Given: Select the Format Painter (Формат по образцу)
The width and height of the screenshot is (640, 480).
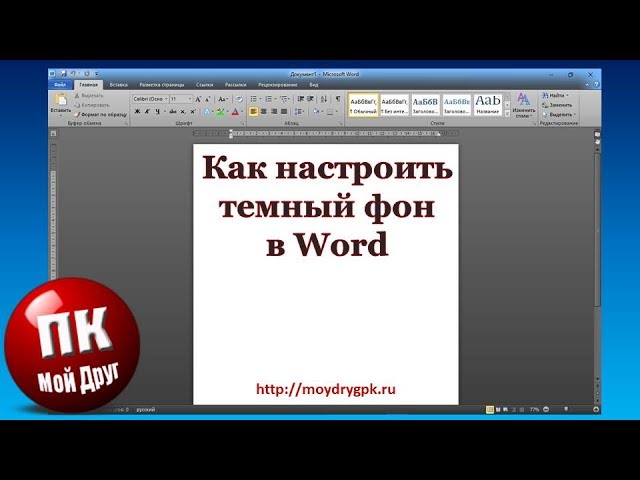Looking at the screenshot, I should (x=100, y=115).
